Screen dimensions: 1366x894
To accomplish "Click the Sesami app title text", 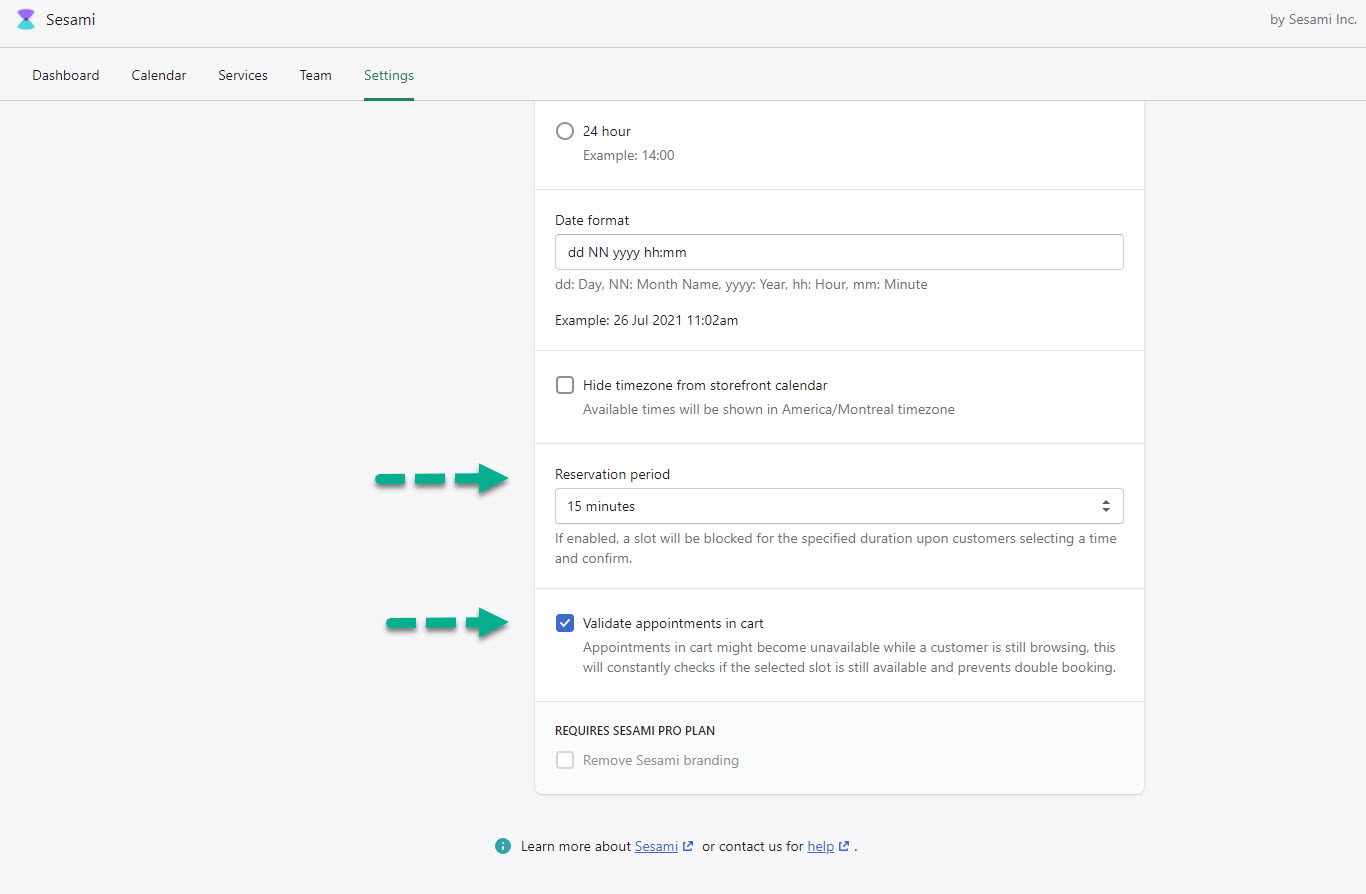I will (x=71, y=19).
